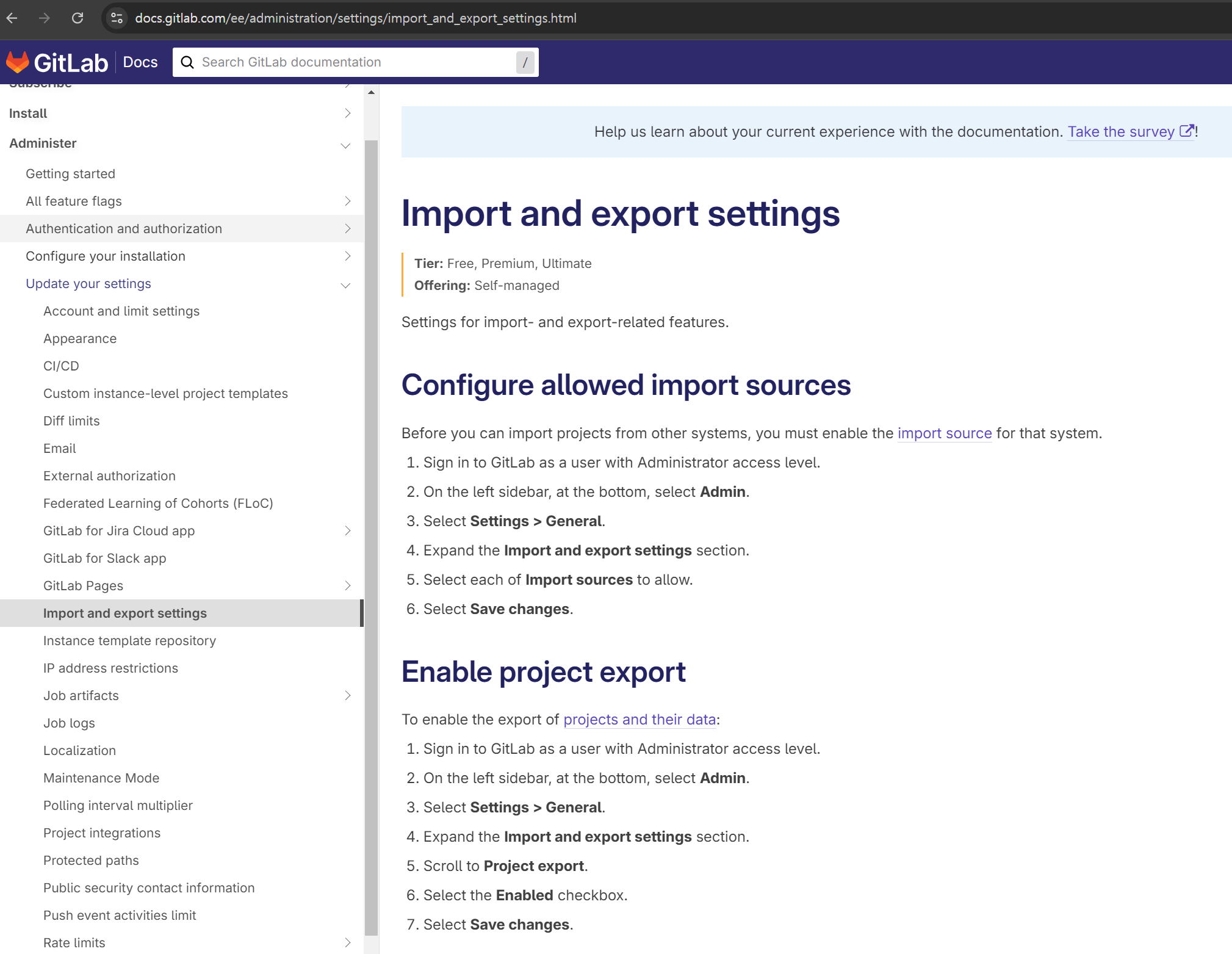The image size is (1232, 954).
Task: Click the sidebar scroll up arrow
Action: (x=371, y=92)
